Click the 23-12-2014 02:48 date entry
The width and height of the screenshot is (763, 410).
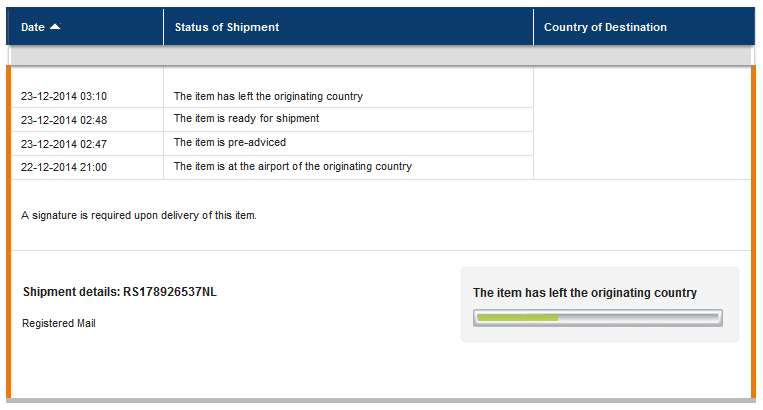pyautogui.click(x=64, y=120)
